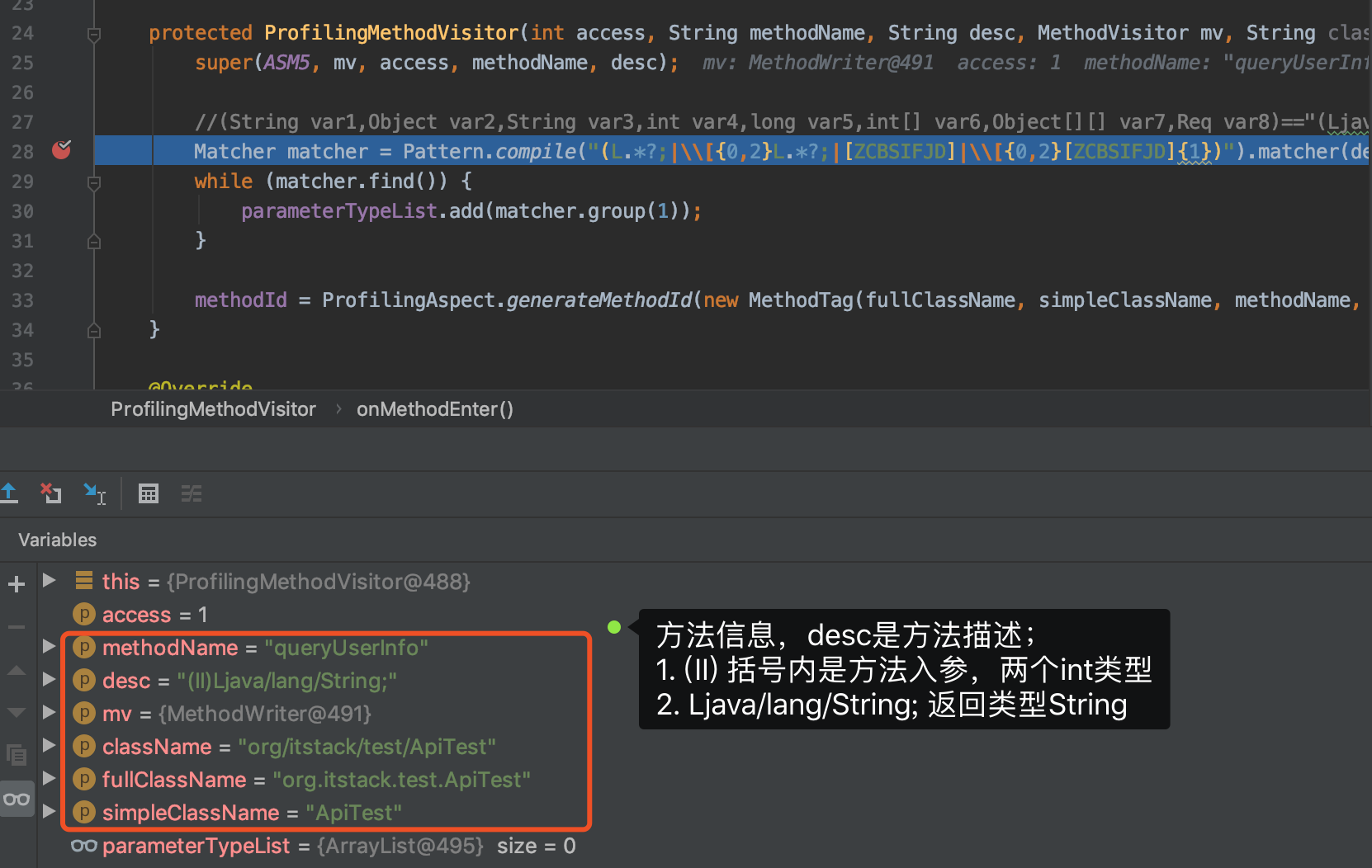This screenshot has width=1372, height=868.
Task: Expand the 'this' variable node
Action: [49, 580]
